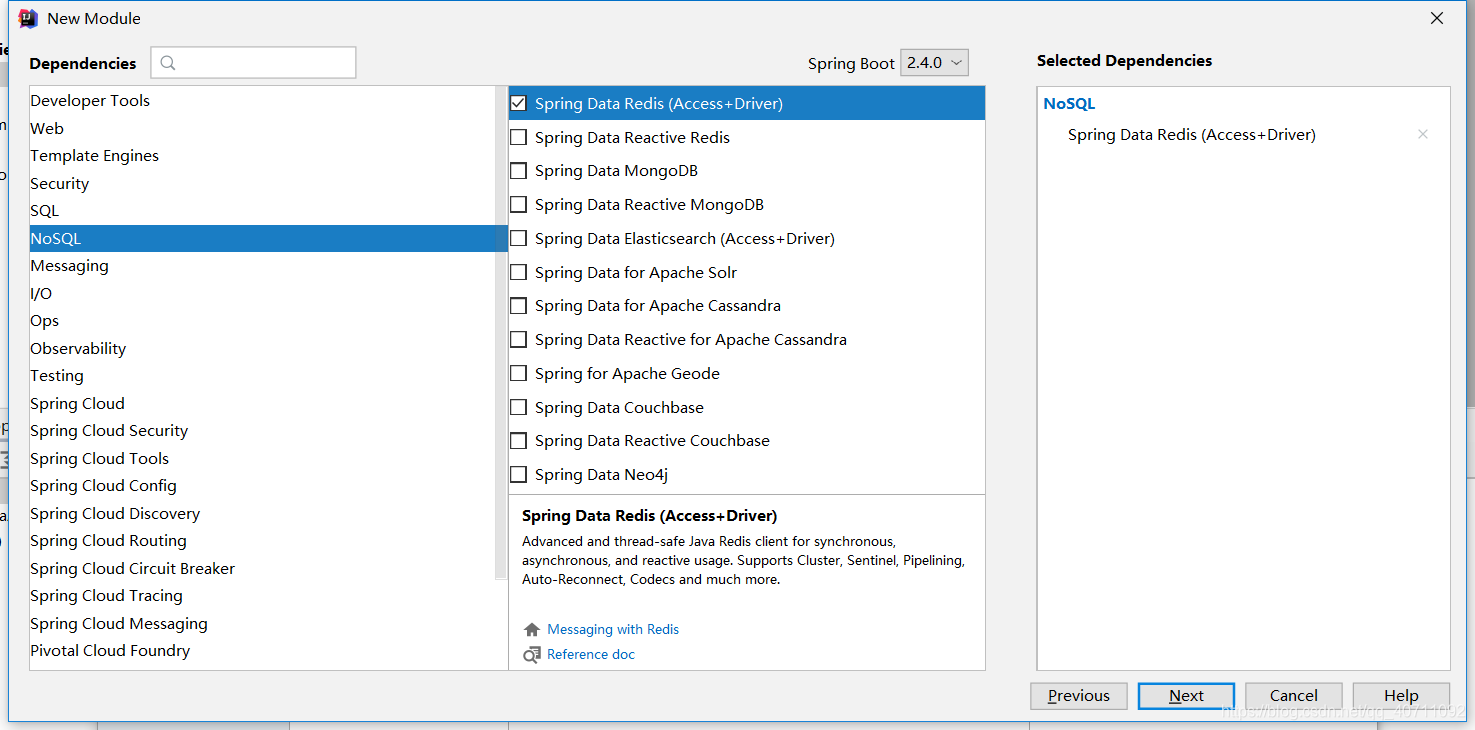Remove Spring Data Redis with the x icon
The image size is (1475, 730).
[1423, 134]
